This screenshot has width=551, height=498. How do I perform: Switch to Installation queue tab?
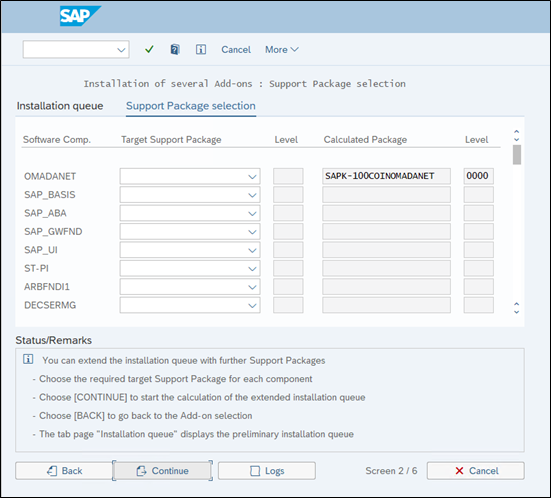(60, 106)
